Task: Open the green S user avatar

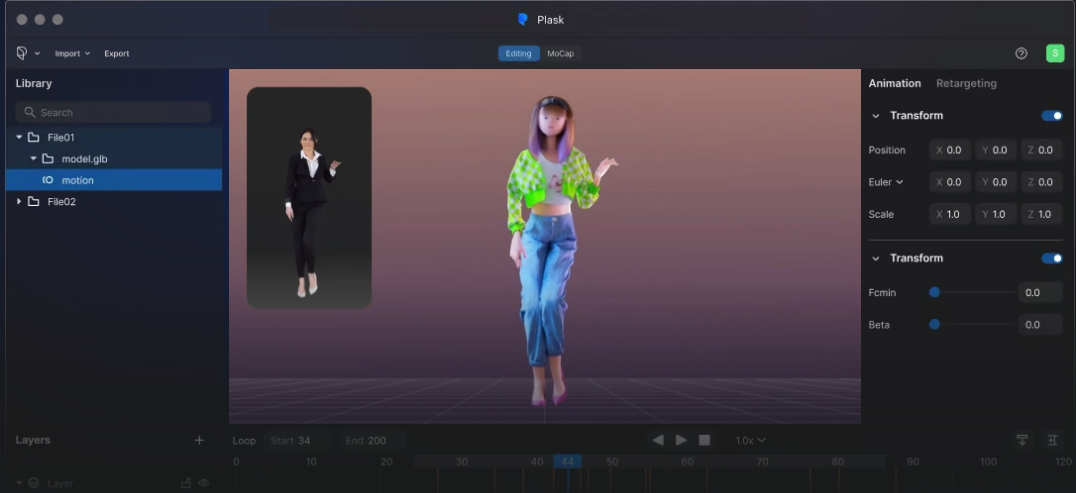Action: tap(1055, 53)
